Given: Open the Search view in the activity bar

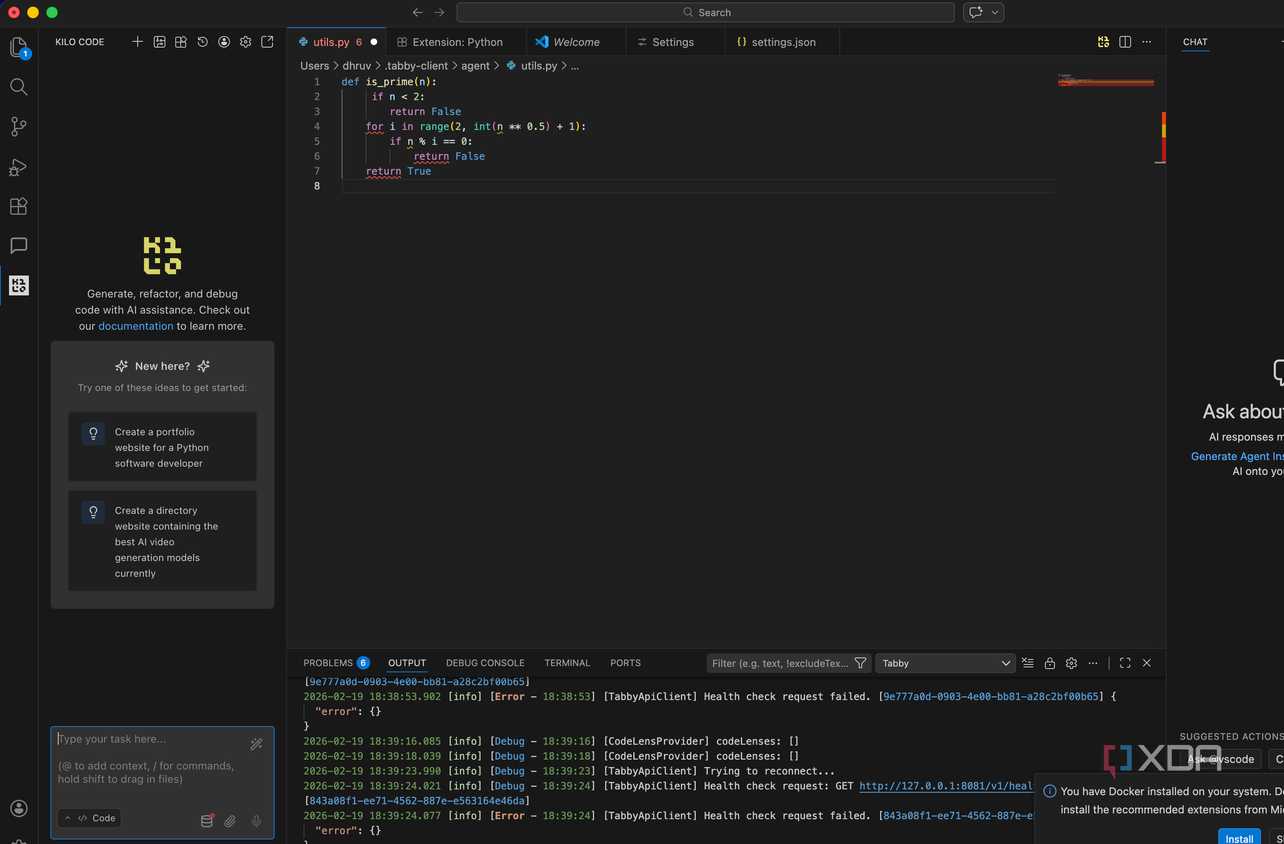Looking at the screenshot, I should [18, 87].
